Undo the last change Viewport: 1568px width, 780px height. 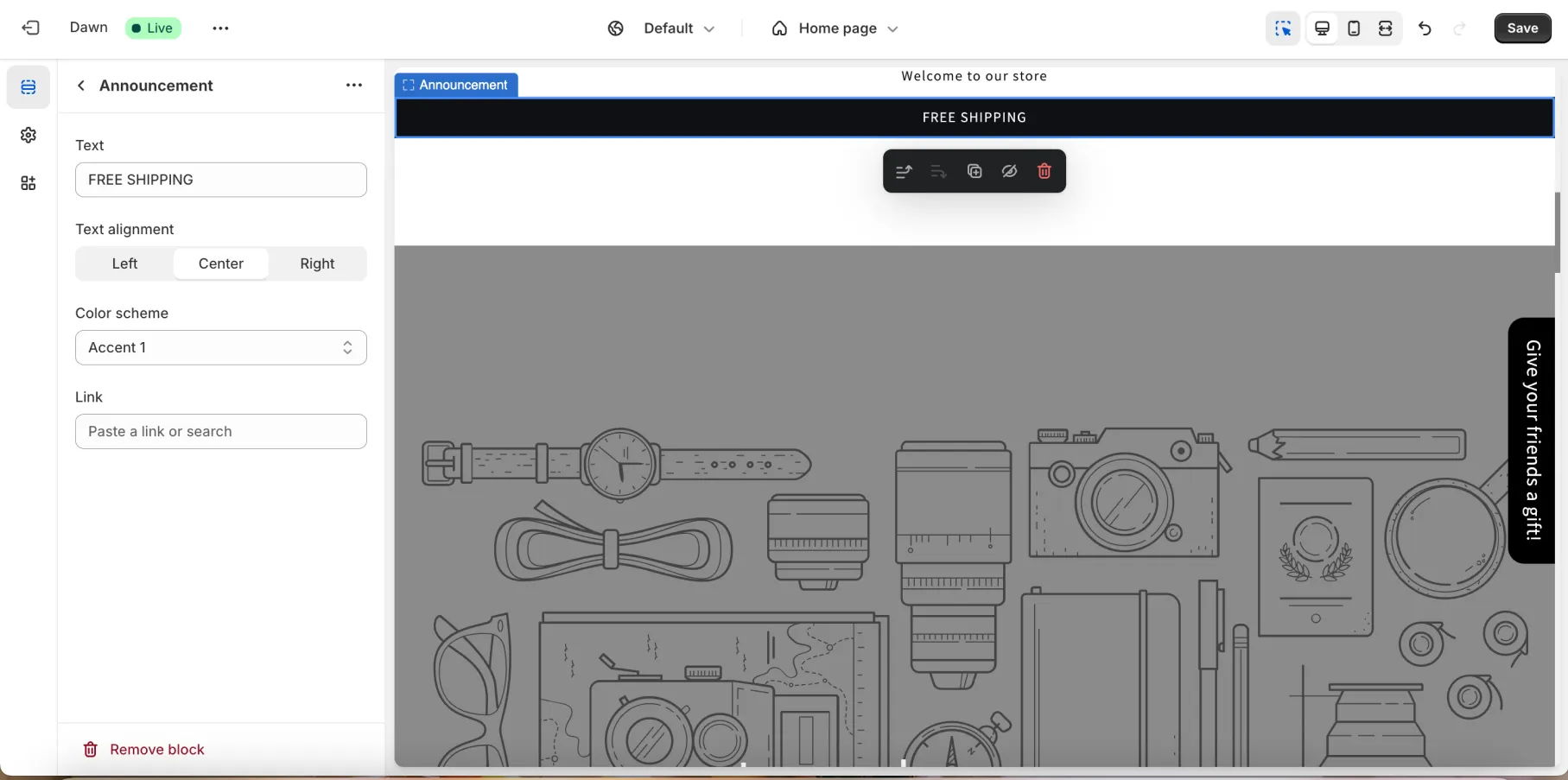click(x=1425, y=29)
